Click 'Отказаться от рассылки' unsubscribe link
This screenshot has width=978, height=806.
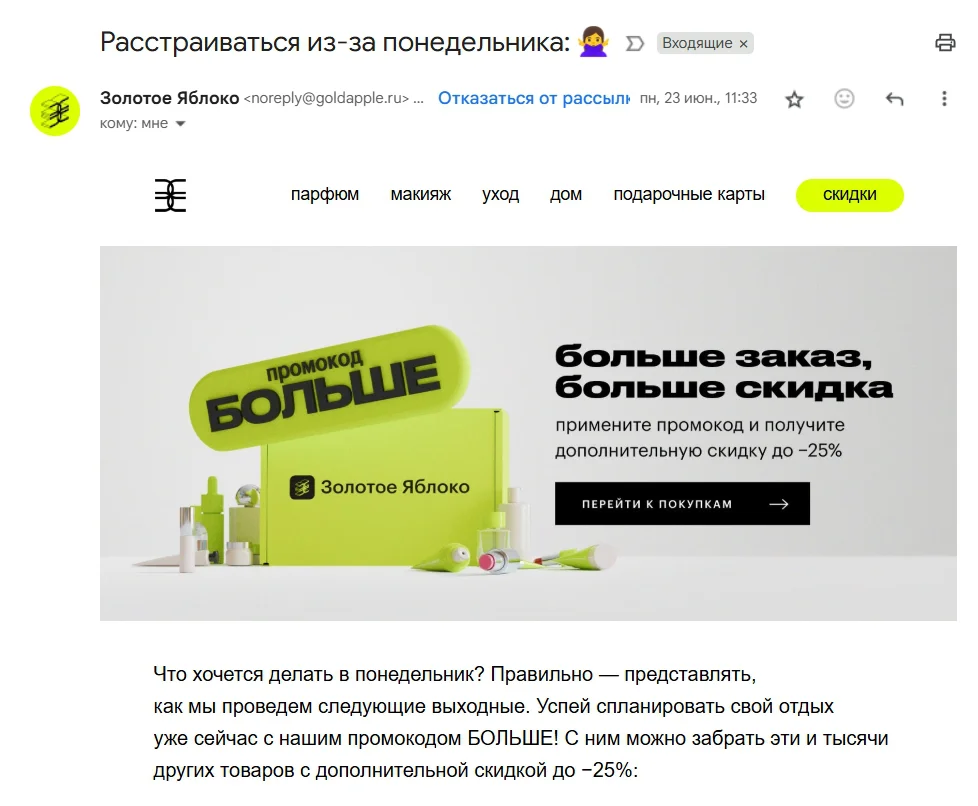(x=534, y=99)
